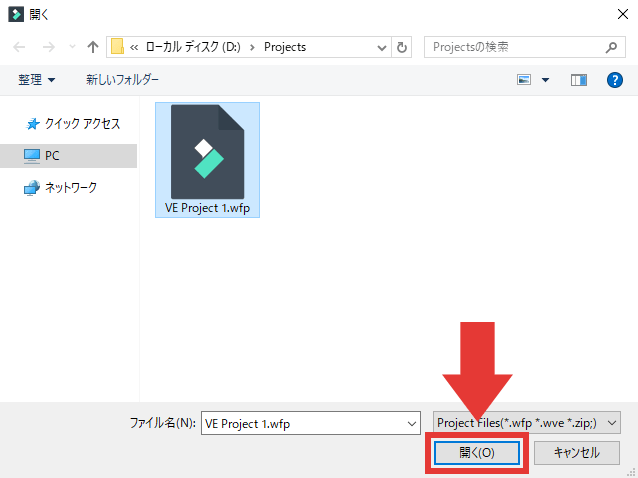Image resolution: width=638 pixels, height=478 pixels.
Task: Open the recent locations chevron
Action: (x=72, y=47)
